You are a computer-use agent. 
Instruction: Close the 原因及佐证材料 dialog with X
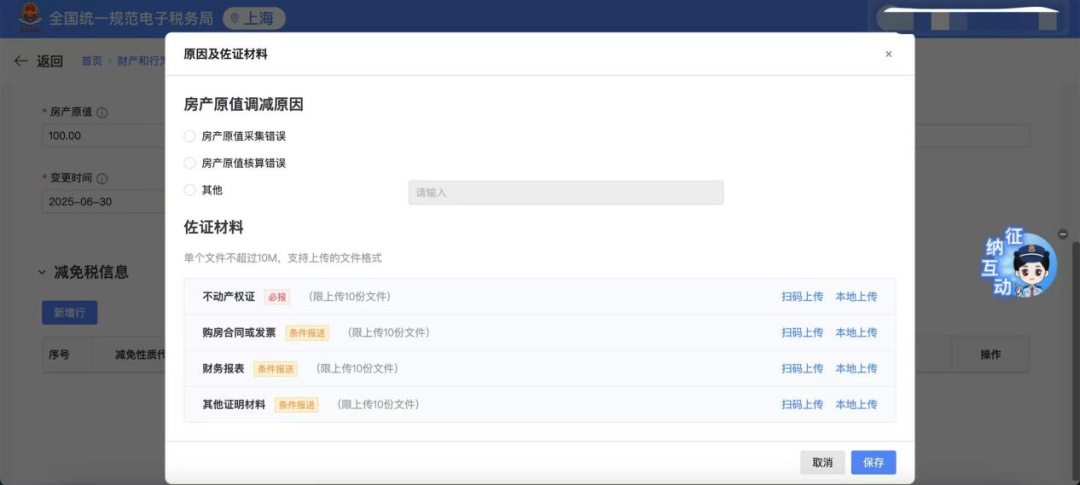pos(888,54)
